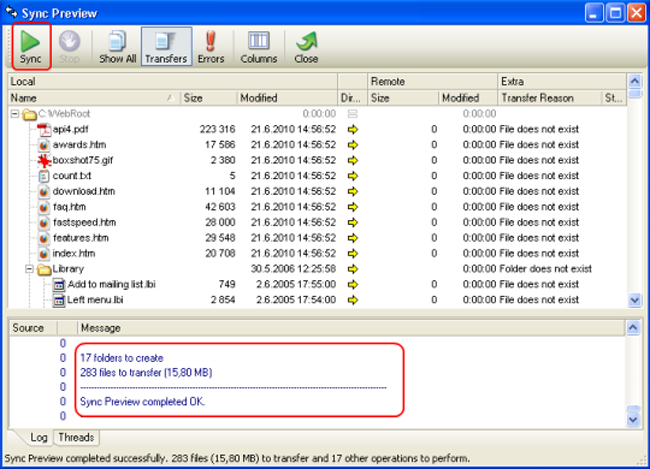Click direction arrow for awards.htm

pyautogui.click(x=353, y=145)
